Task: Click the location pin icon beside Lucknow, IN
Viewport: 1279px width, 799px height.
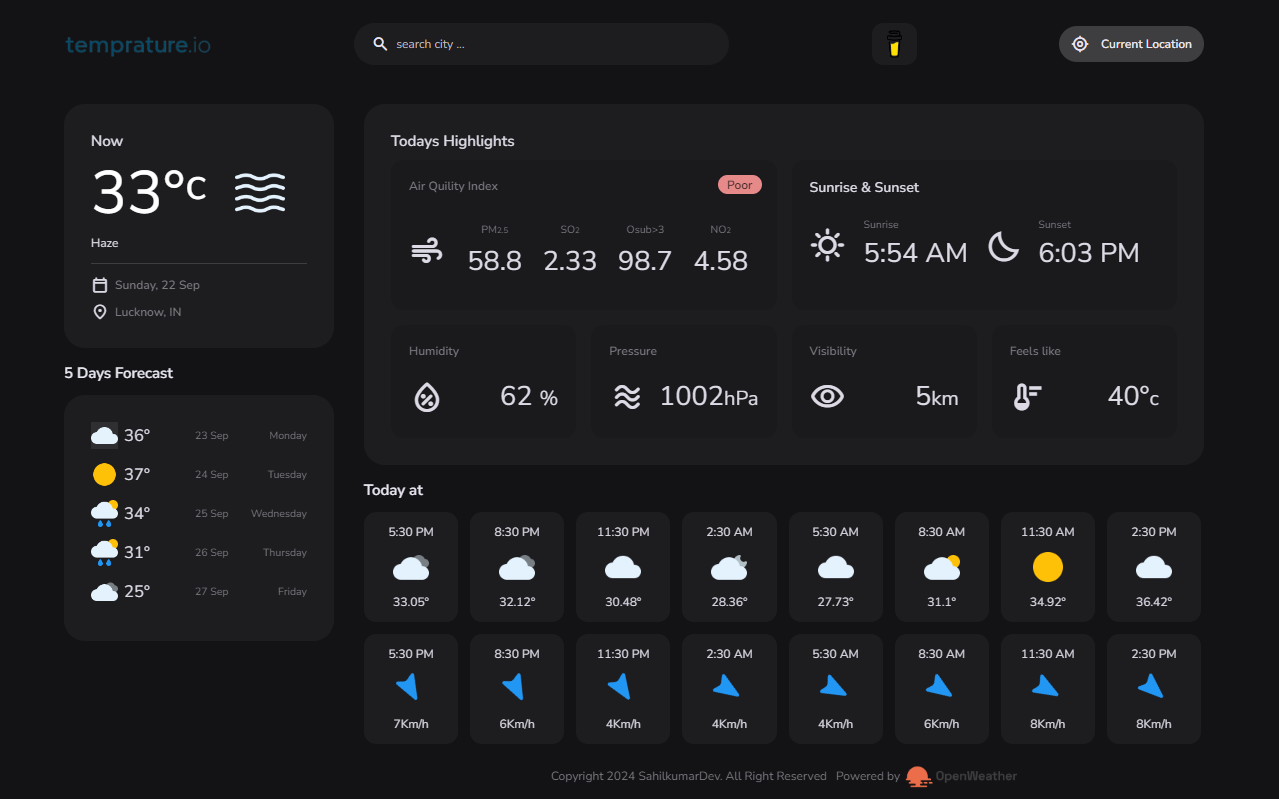Action: click(x=98, y=311)
